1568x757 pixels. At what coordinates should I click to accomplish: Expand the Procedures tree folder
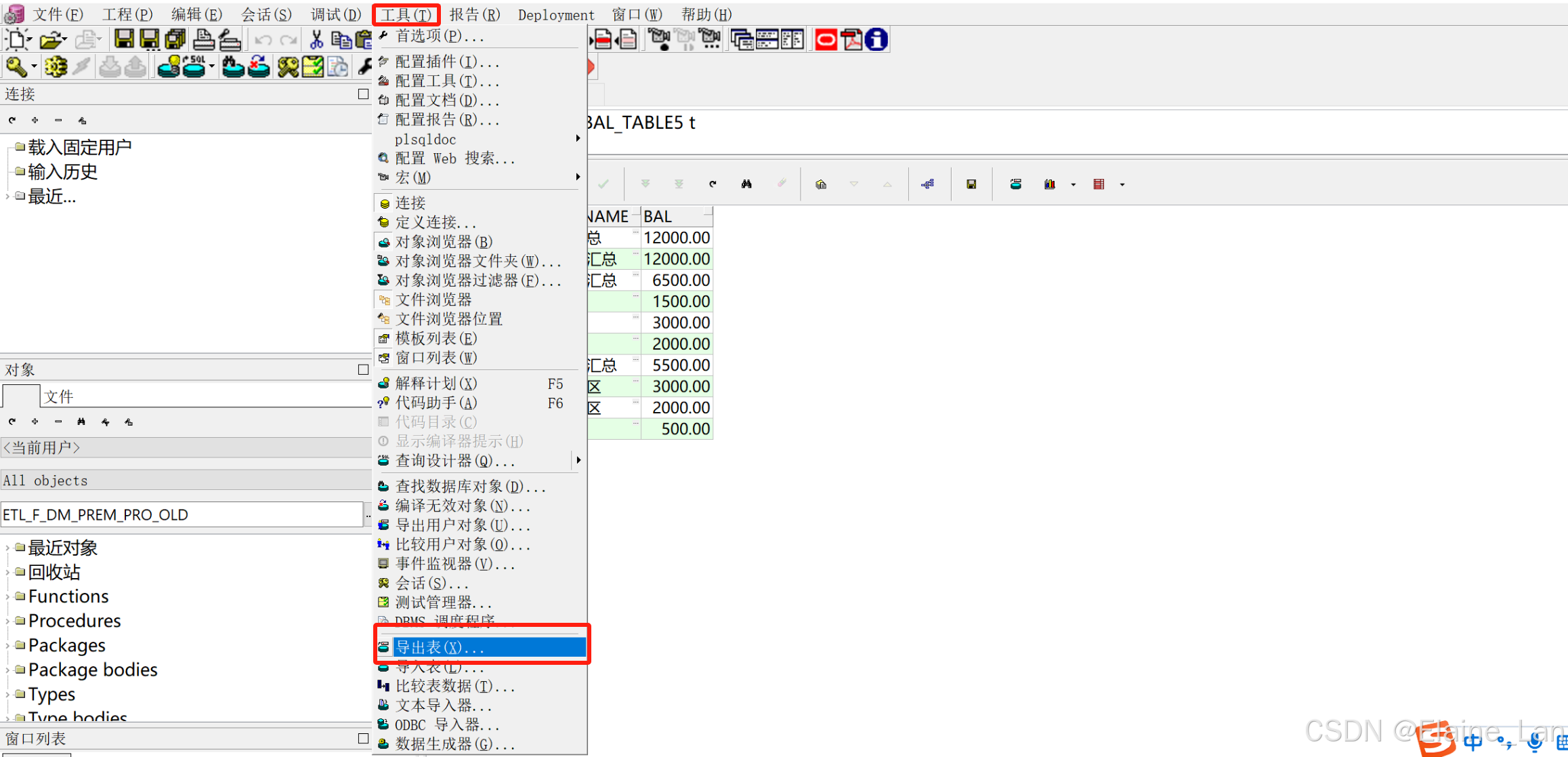tap(7, 621)
